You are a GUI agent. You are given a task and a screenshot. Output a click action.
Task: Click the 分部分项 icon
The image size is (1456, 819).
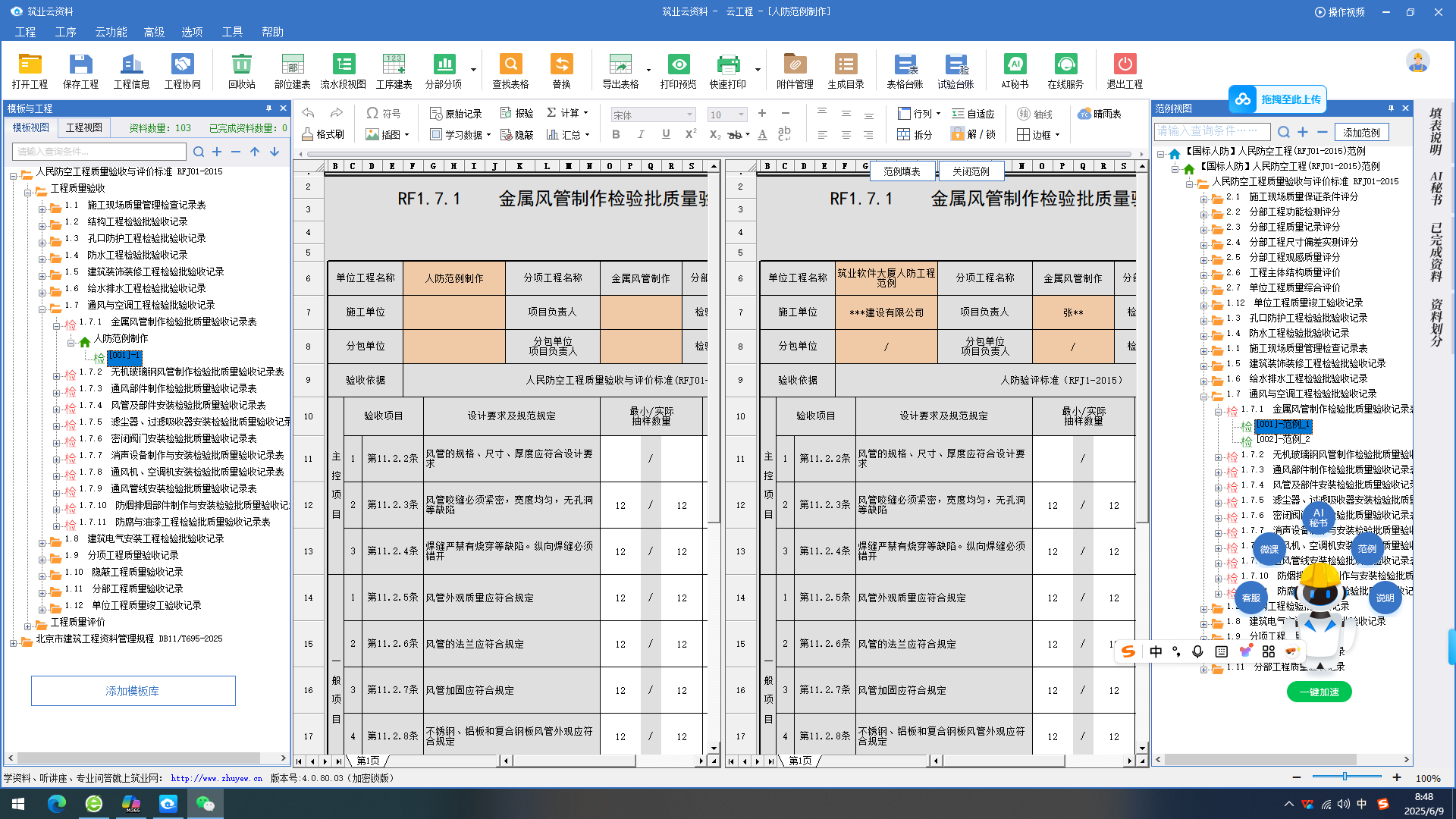[444, 71]
